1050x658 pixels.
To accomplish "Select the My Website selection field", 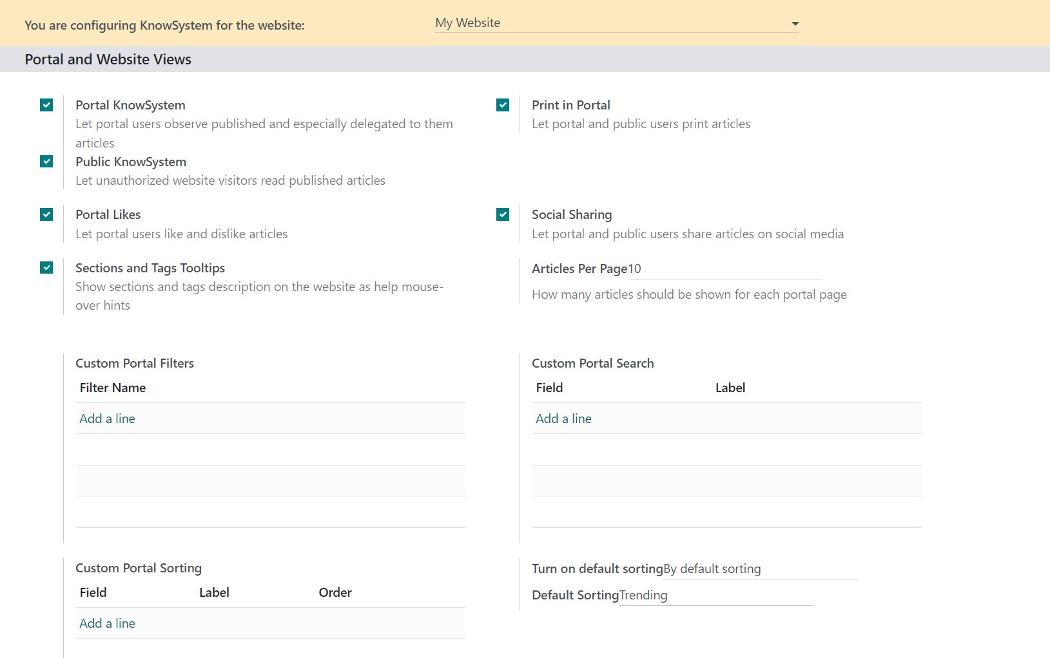I will click(616, 23).
